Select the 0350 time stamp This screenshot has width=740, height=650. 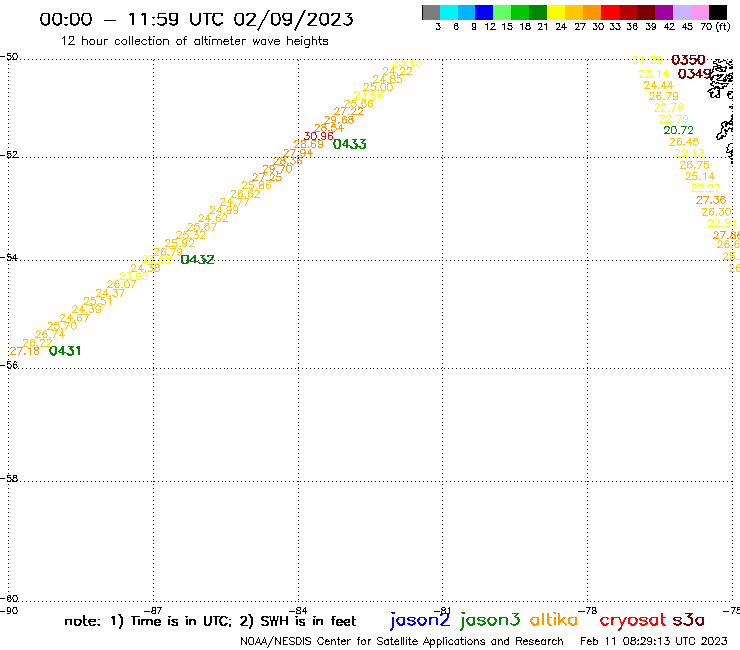coord(688,60)
